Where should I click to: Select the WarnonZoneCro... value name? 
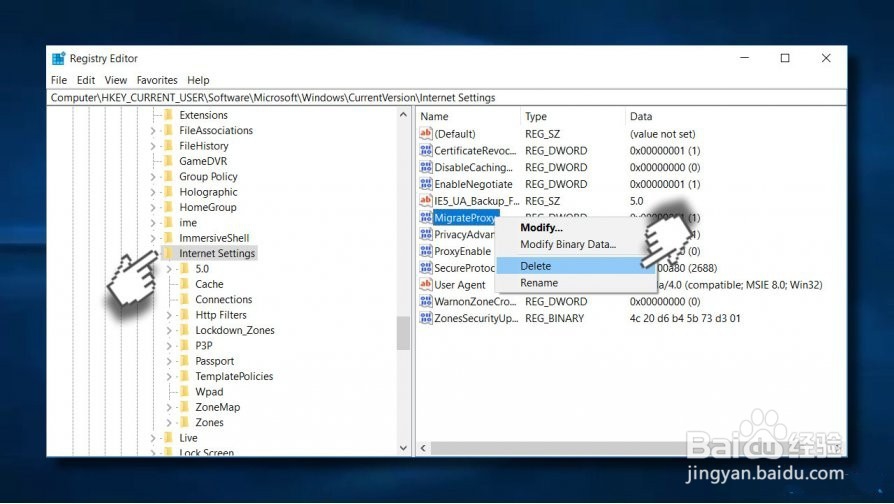click(475, 301)
